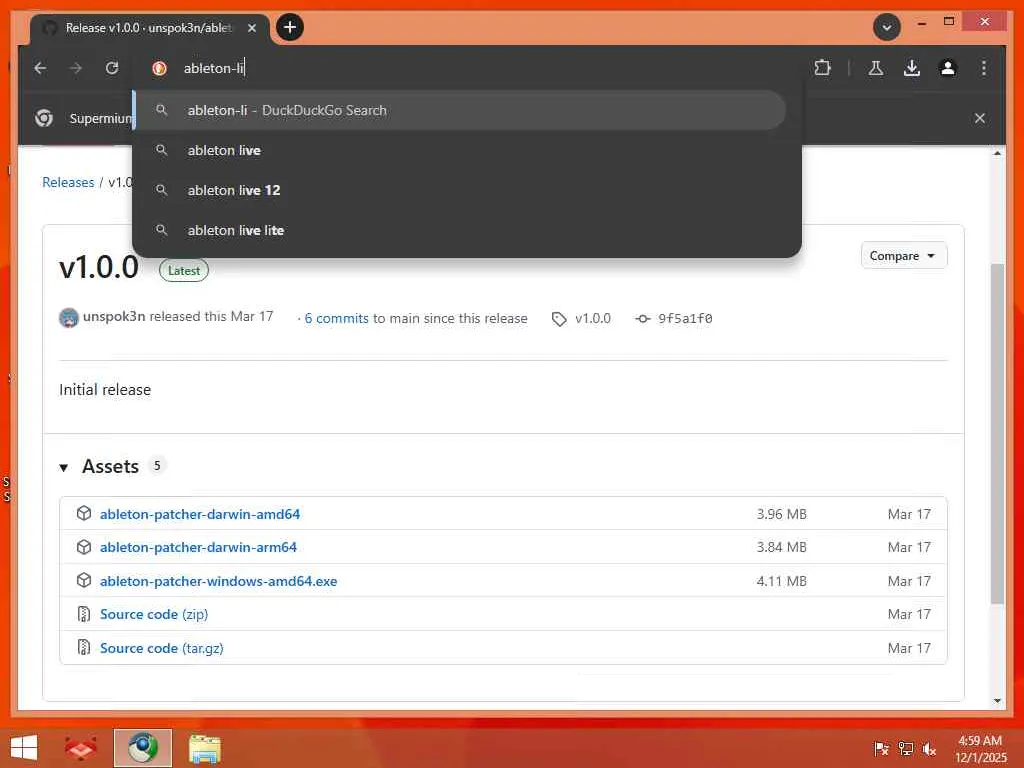The image size is (1024, 768).
Task: Open the '6 commits' link
Action: tap(336, 318)
